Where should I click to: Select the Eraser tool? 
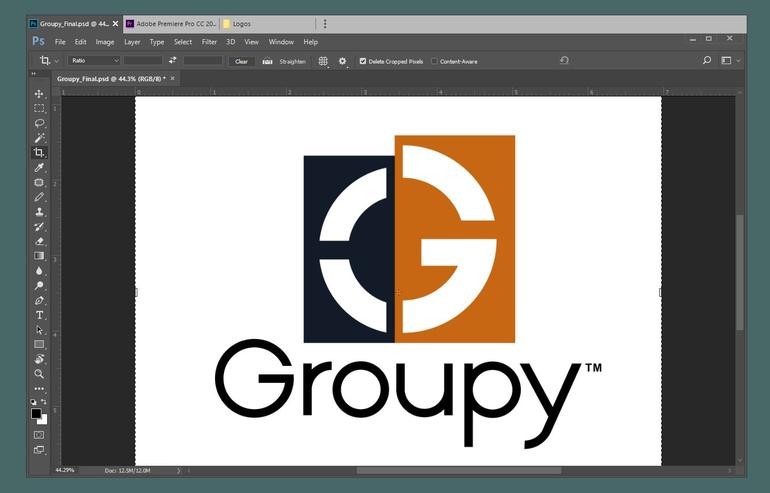(40, 241)
